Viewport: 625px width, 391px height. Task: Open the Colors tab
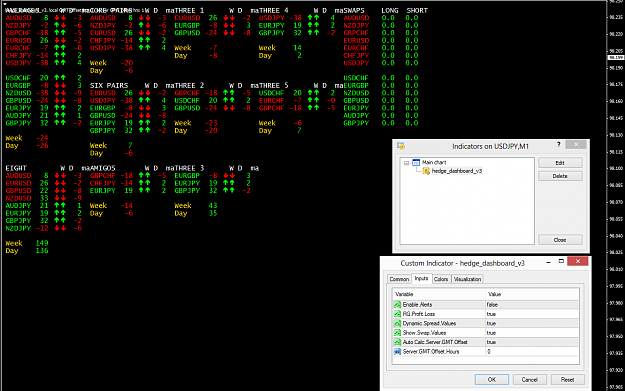pyautogui.click(x=441, y=279)
